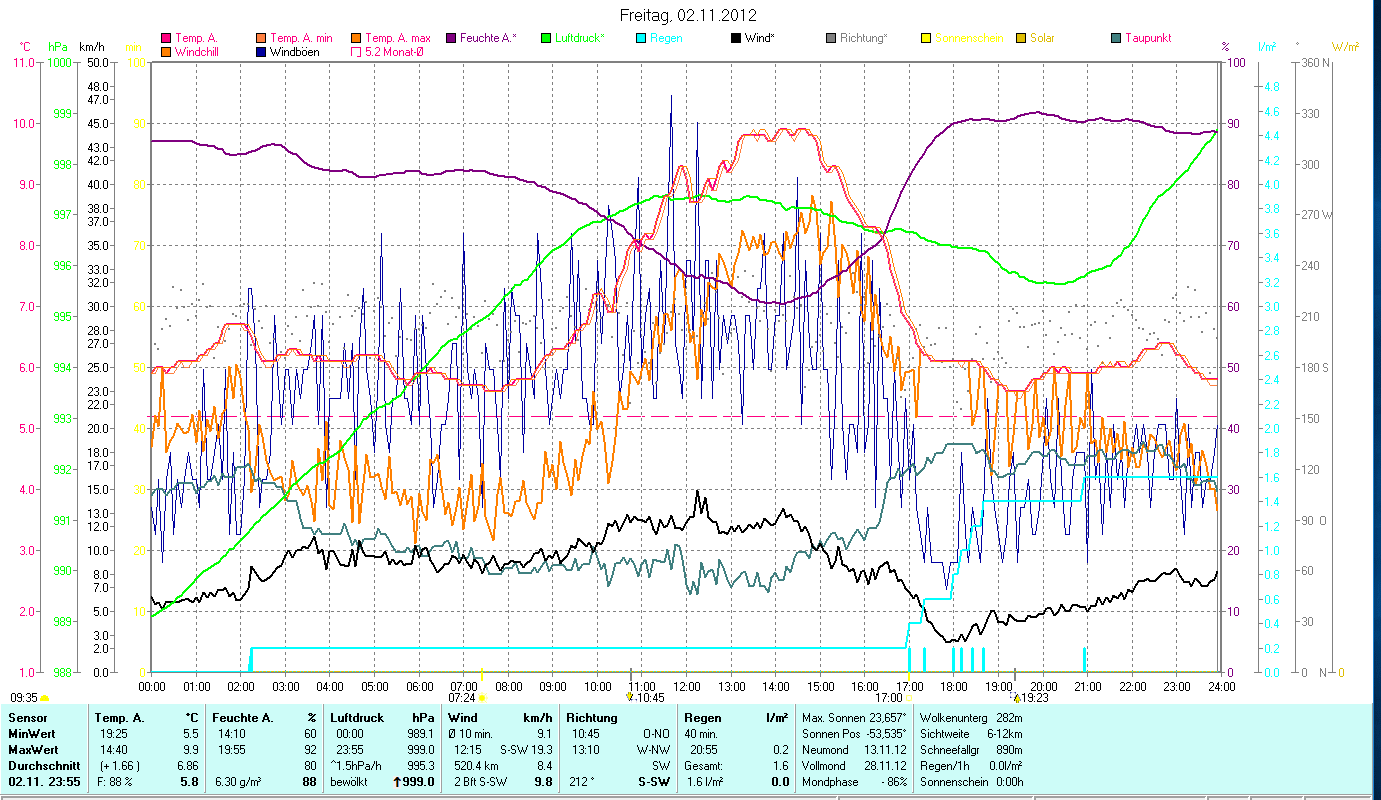Click the green Luftdruck* legend square
The image size is (1381, 800).
tap(546, 38)
